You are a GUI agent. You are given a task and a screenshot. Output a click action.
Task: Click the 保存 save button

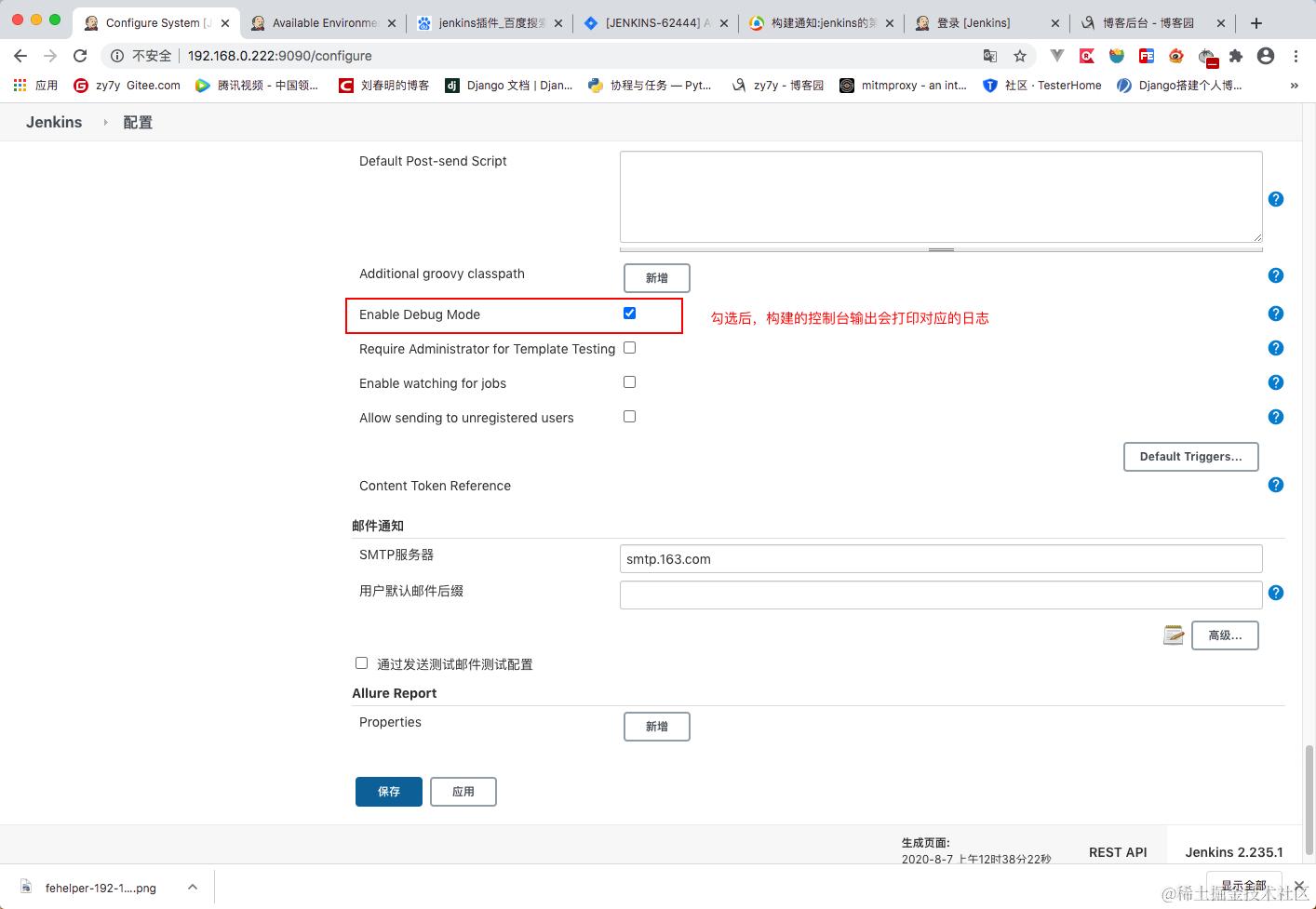pos(389,791)
